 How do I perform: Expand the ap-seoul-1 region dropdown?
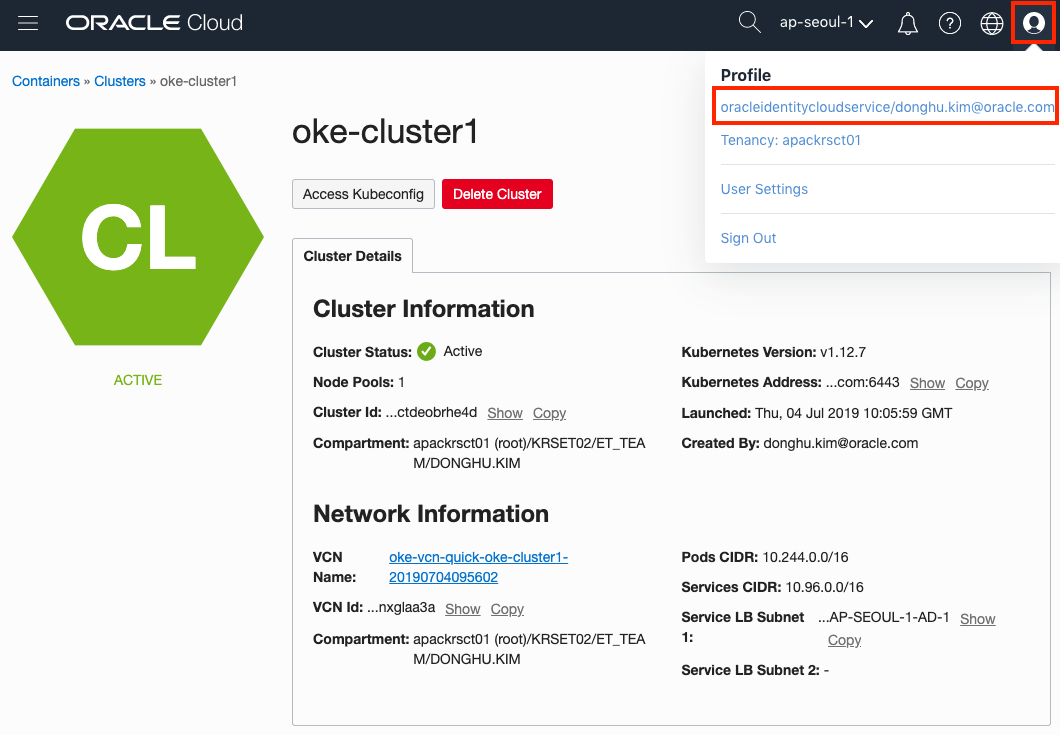tap(826, 22)
